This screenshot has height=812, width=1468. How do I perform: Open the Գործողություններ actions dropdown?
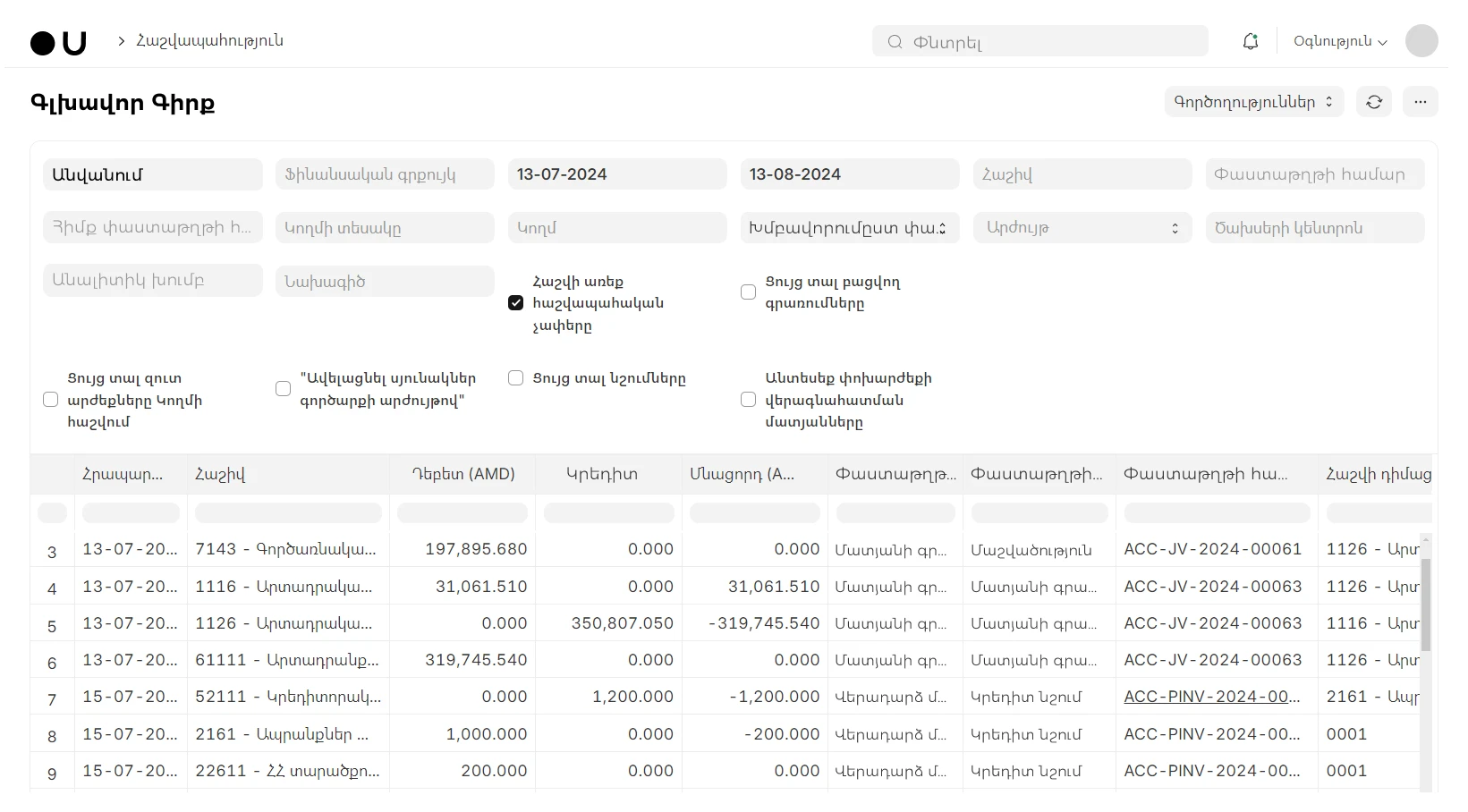coord(1254,102)
